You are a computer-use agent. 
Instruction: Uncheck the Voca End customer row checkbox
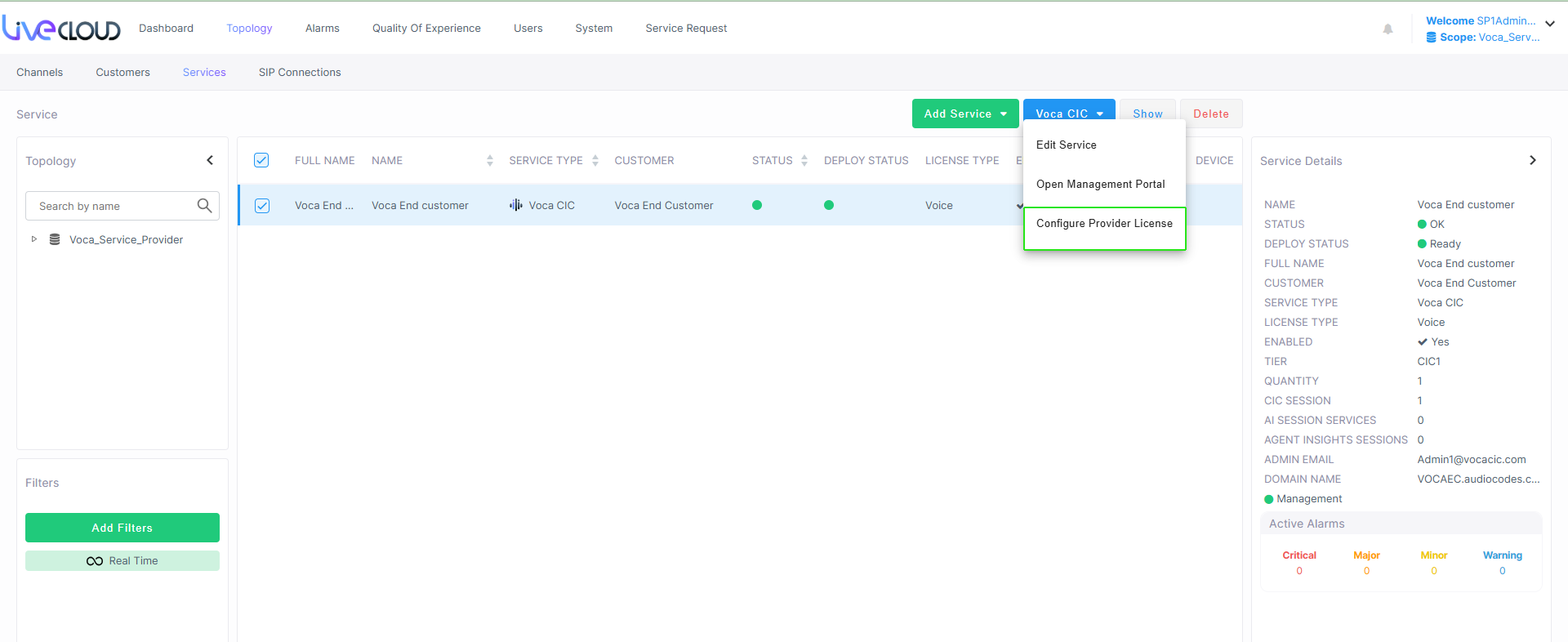pos(262,206)
